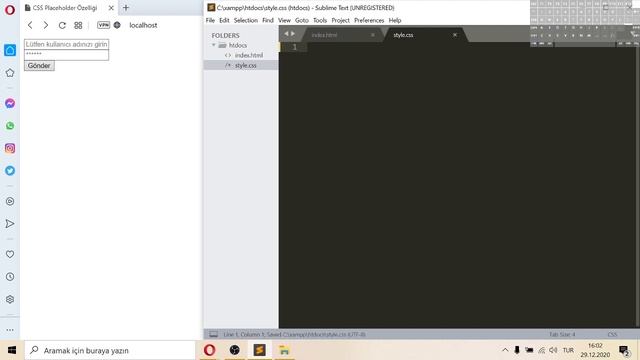Click the localhost address bar
The image size is (640, 360).
click(143, 25)
